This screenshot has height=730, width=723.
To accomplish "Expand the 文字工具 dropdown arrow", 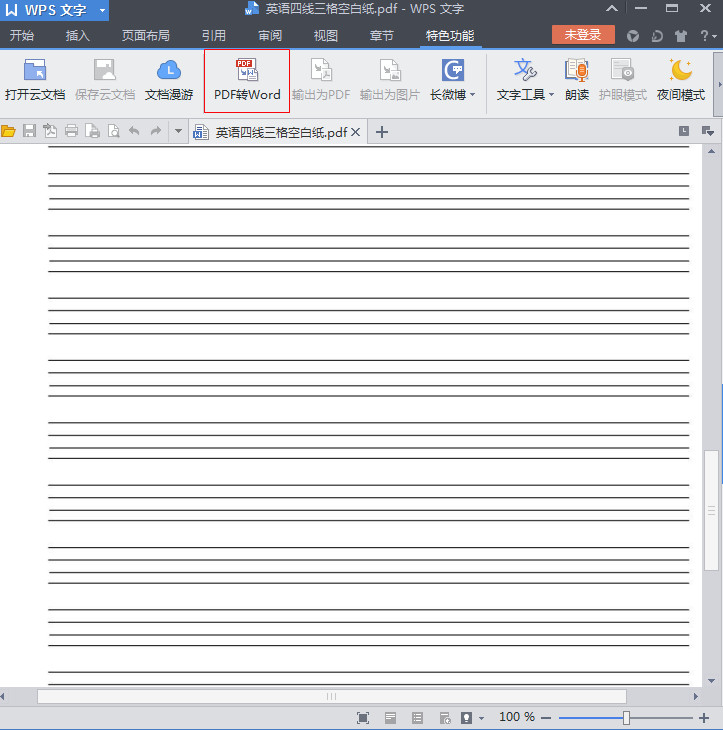I will pos(551,95).
